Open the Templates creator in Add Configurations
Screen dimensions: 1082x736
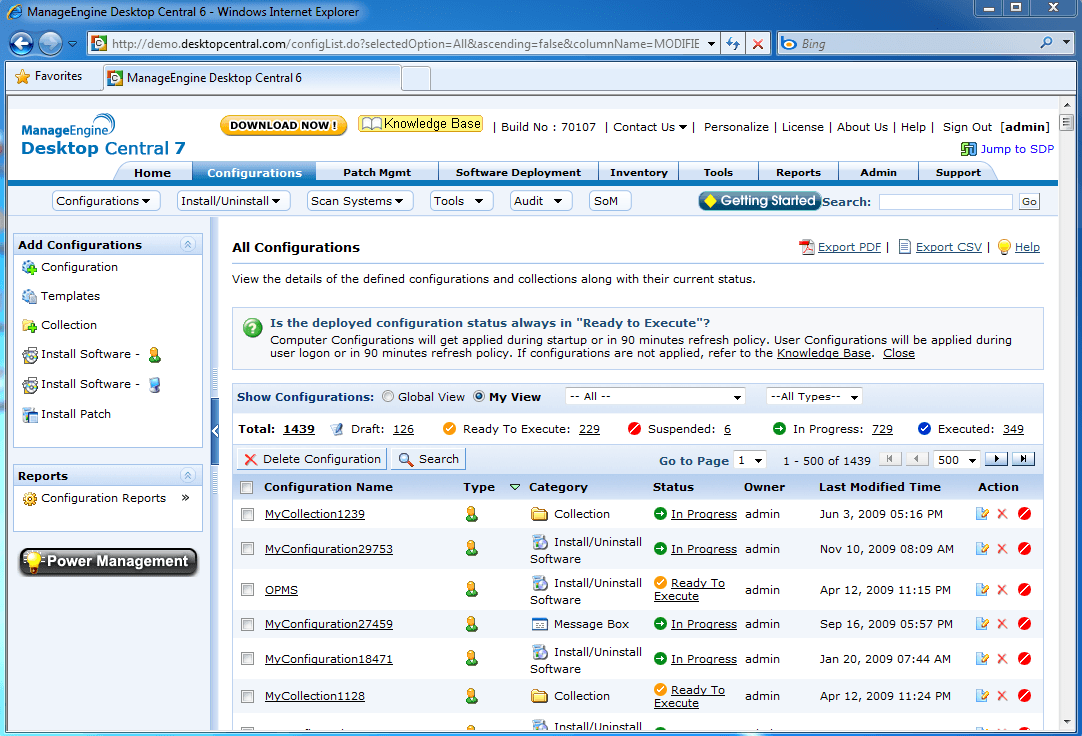(x=69, y=296)
